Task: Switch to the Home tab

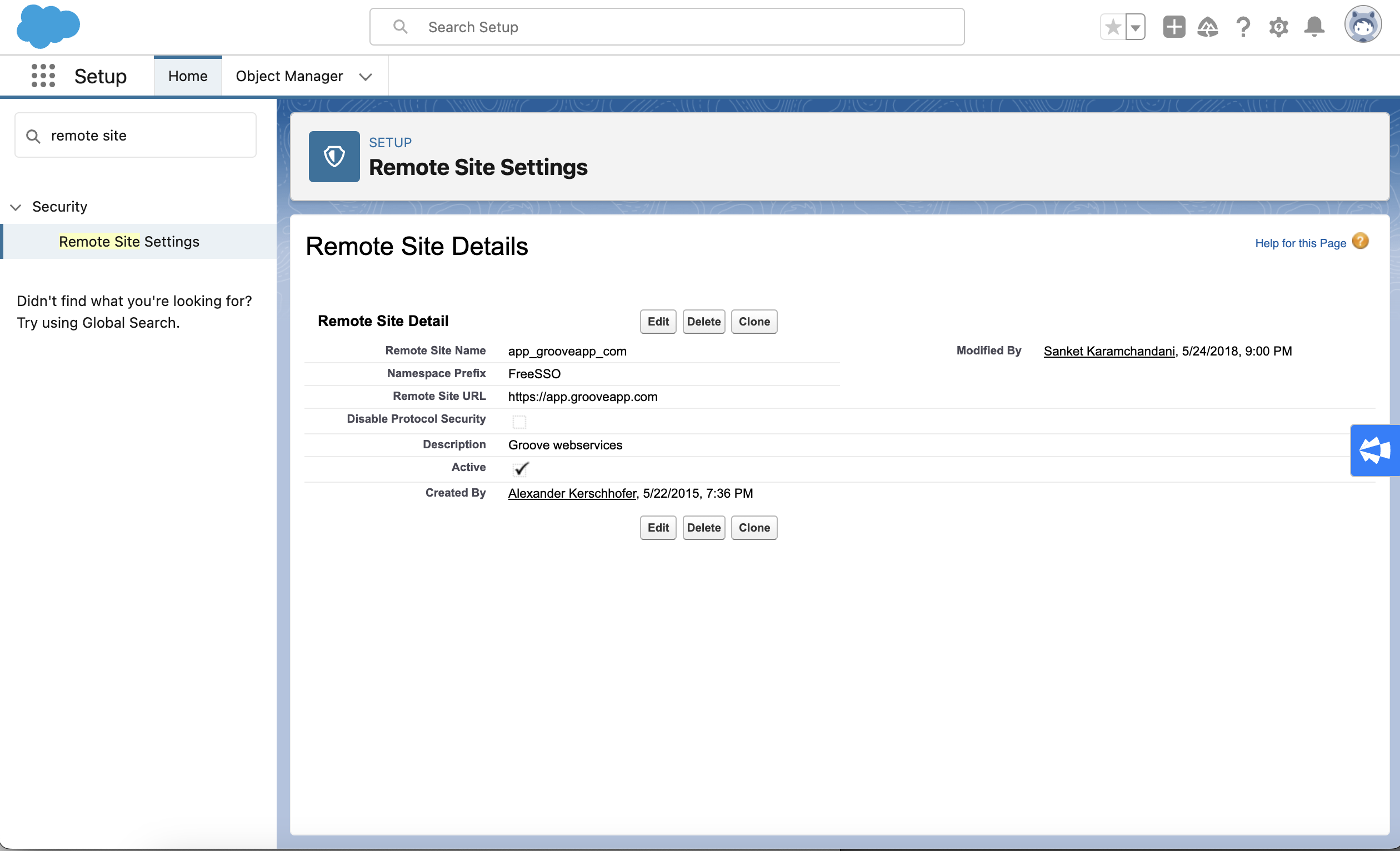Action: click(188, 76)
